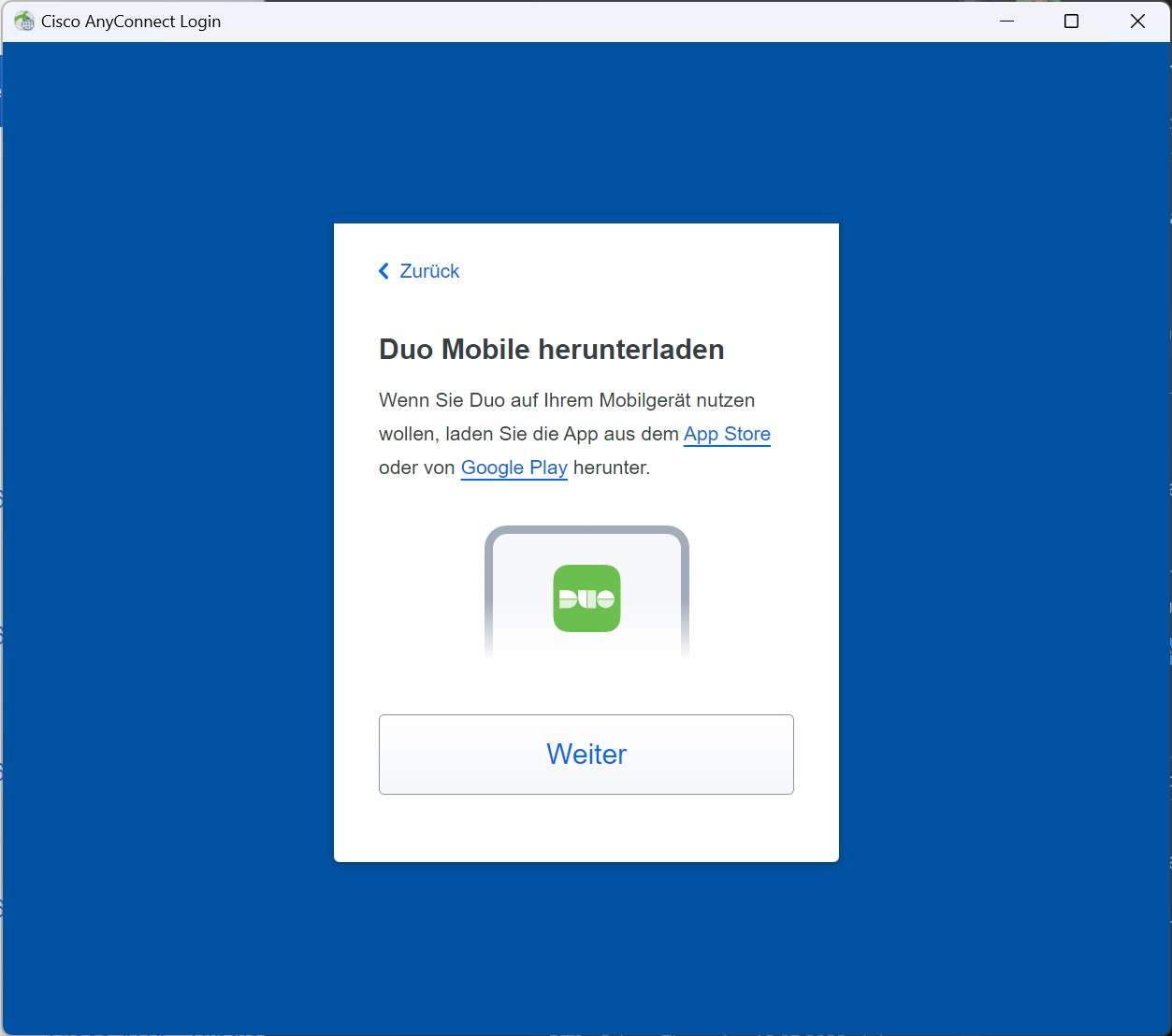Click the "Duo Mobile herunterladen" heading

(x=552, y=349)
